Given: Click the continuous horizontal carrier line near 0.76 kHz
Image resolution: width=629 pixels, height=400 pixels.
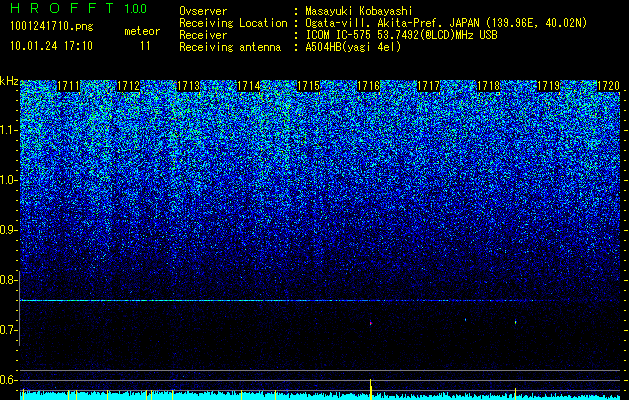Looking at the screenshot, I should point(320,300).
